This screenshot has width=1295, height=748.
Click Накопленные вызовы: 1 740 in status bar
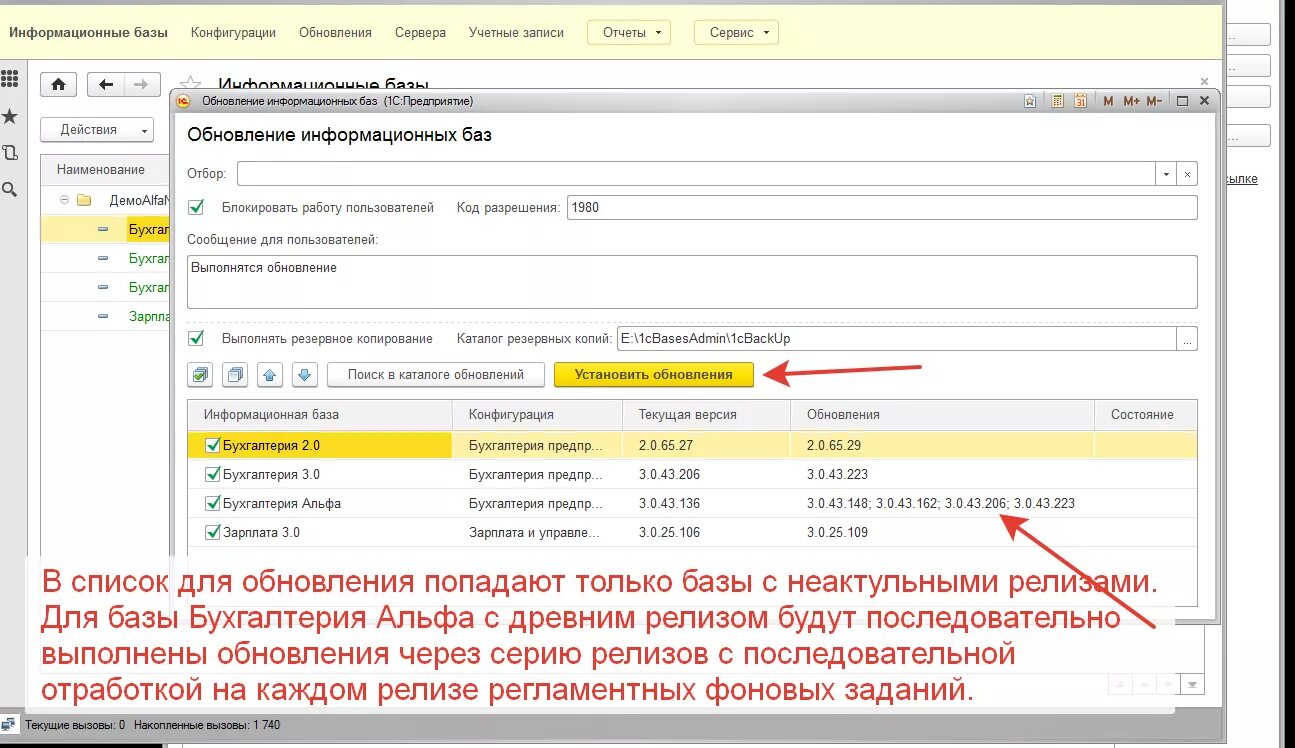[206, 725]
